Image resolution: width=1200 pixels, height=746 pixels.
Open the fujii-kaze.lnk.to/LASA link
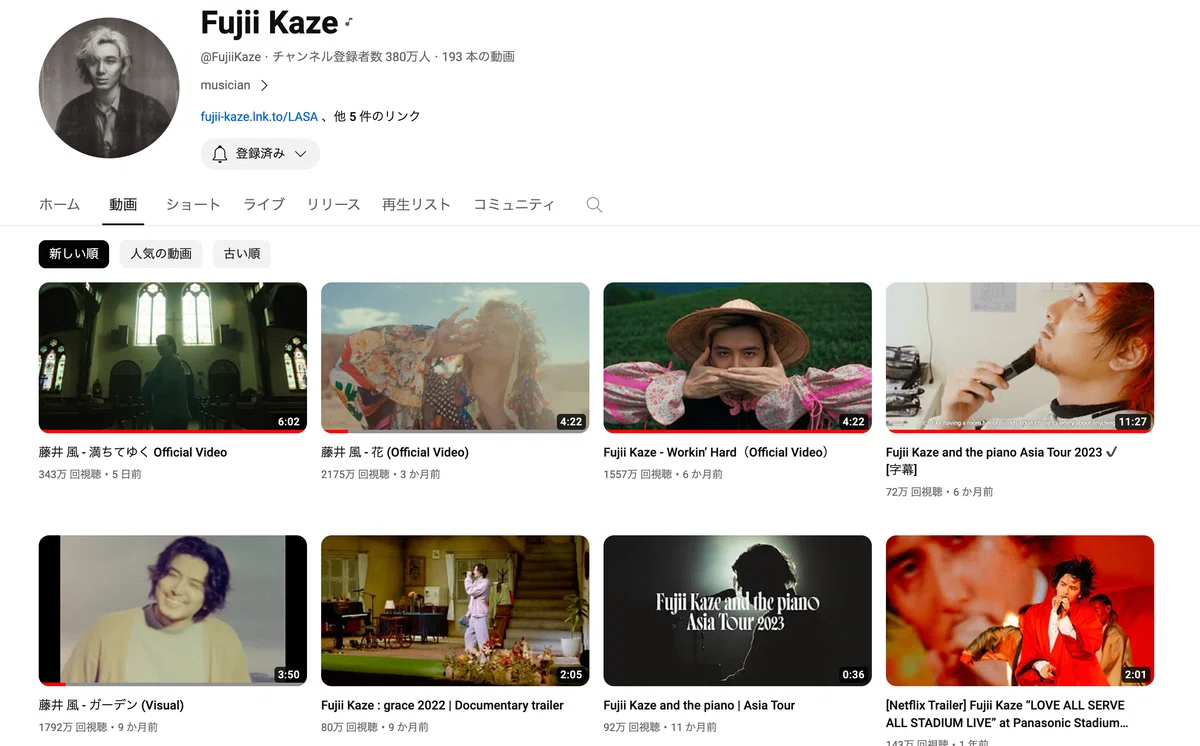[259, 117]
